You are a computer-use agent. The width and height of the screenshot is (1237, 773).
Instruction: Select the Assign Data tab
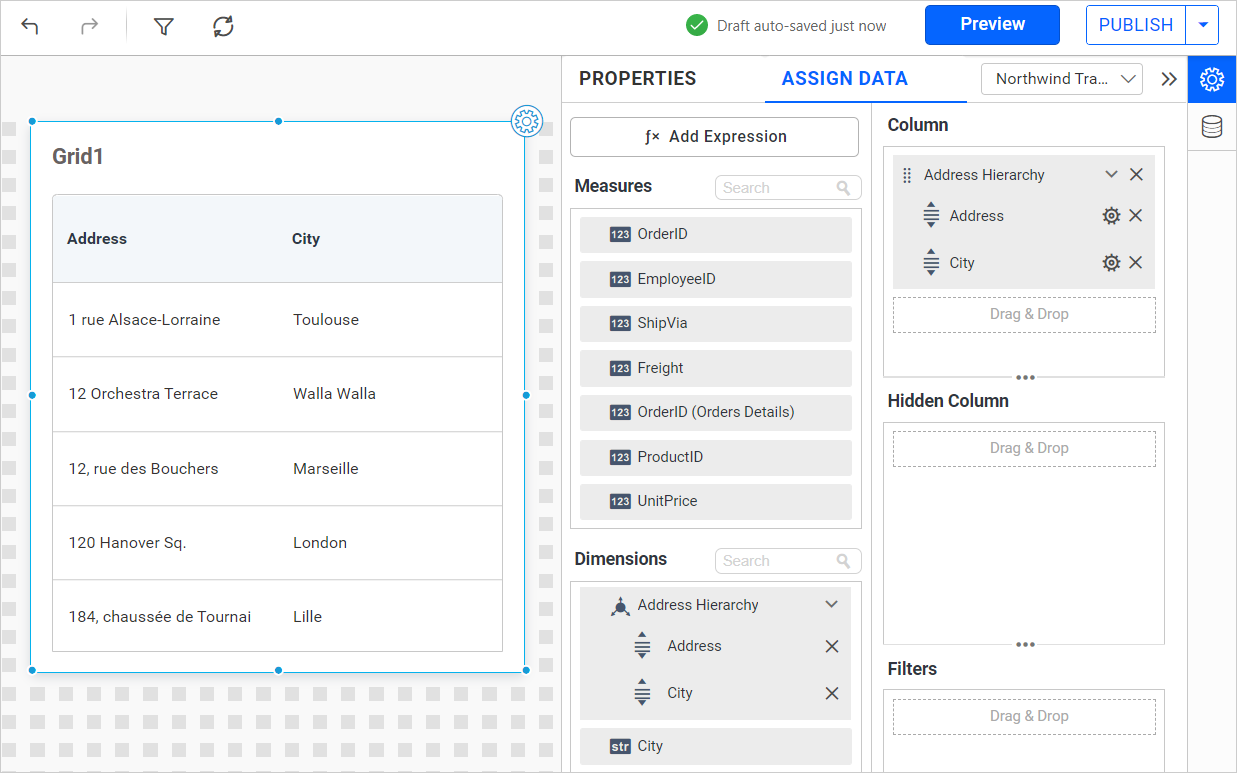(844, 79)
